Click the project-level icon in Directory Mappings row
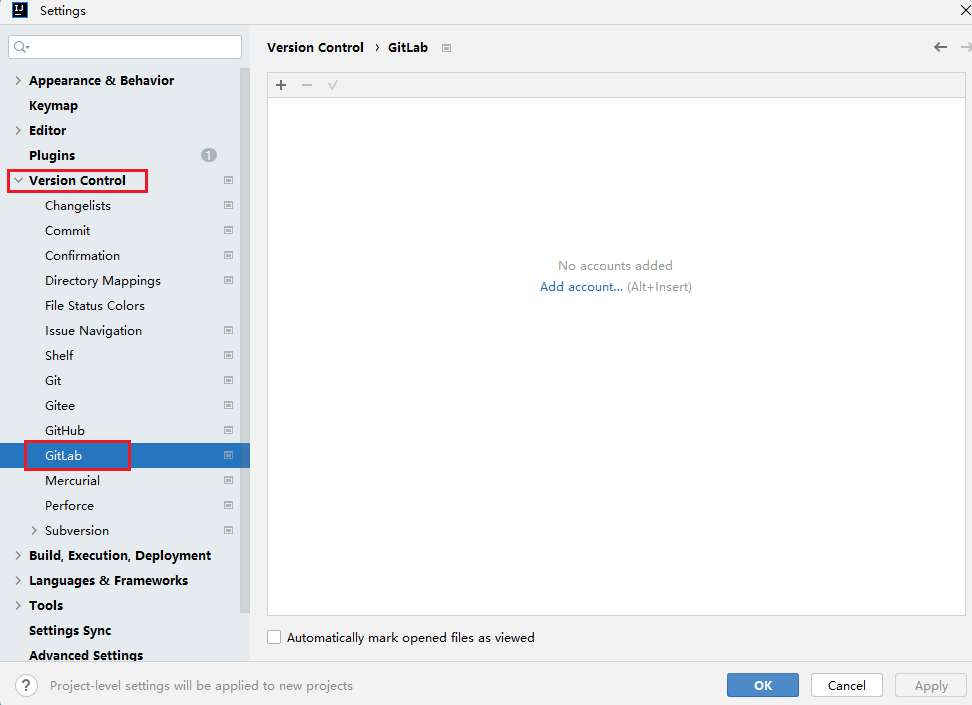 point(228,280)
